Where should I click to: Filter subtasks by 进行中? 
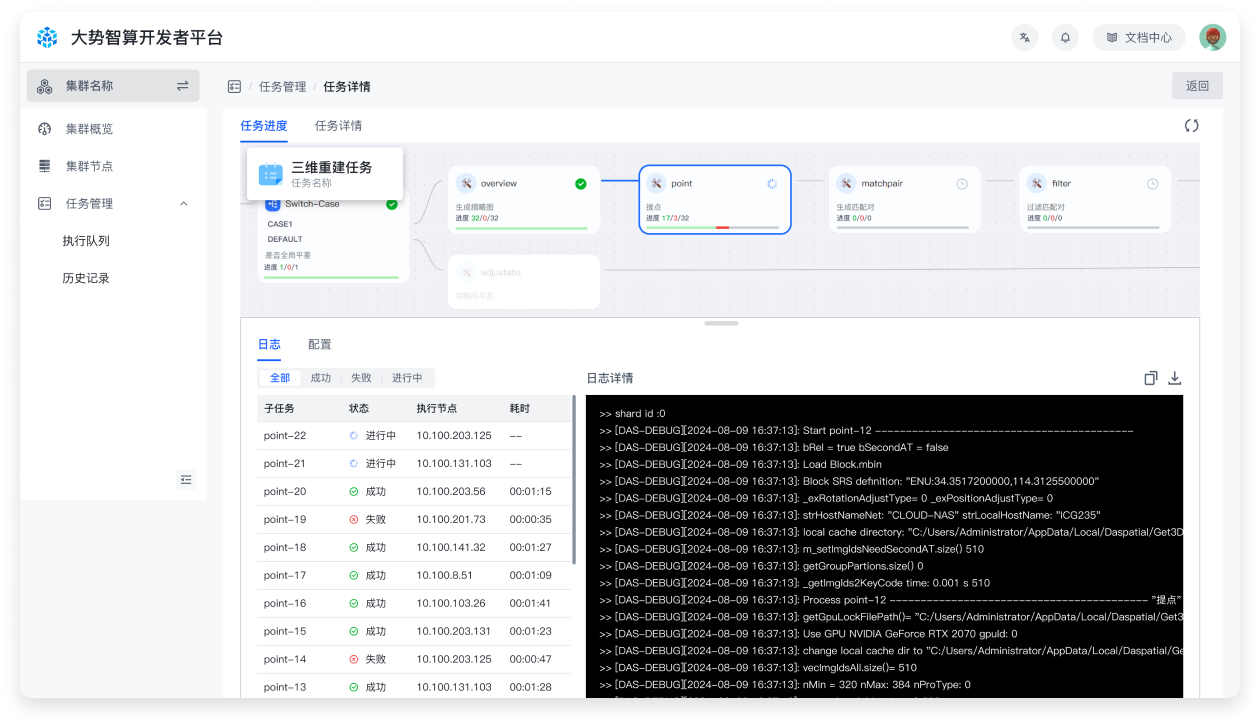(x=407, y=379)
